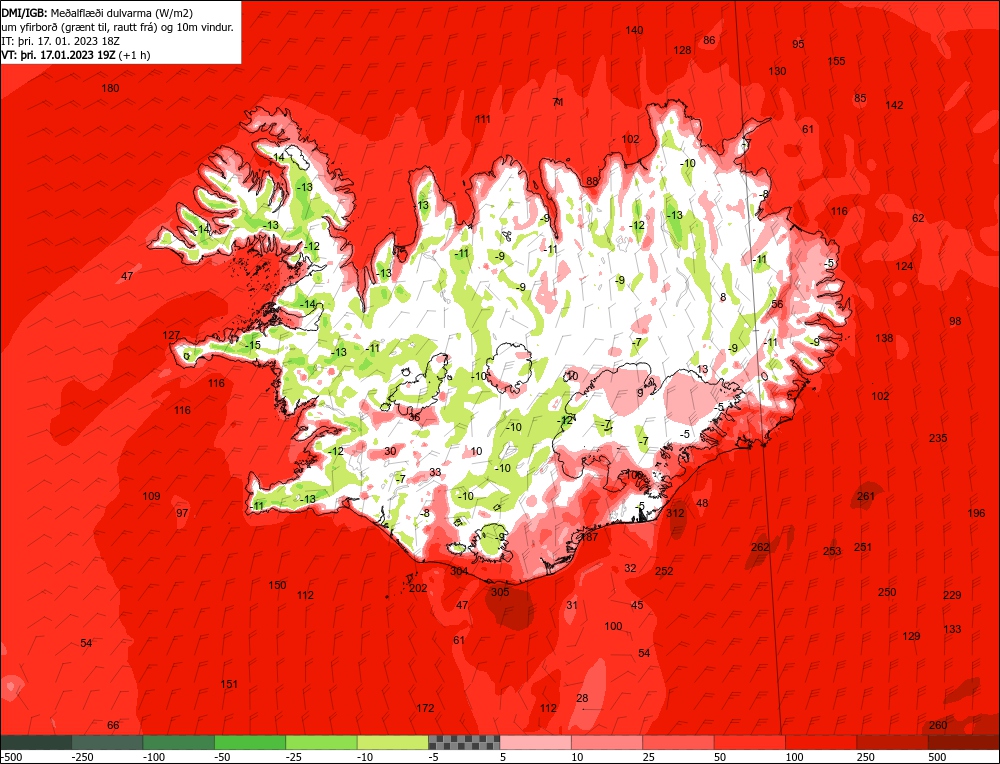This screenshot has width=1000, height=764.
Task: Click the '500' legend label
Action: coord(937,757)
